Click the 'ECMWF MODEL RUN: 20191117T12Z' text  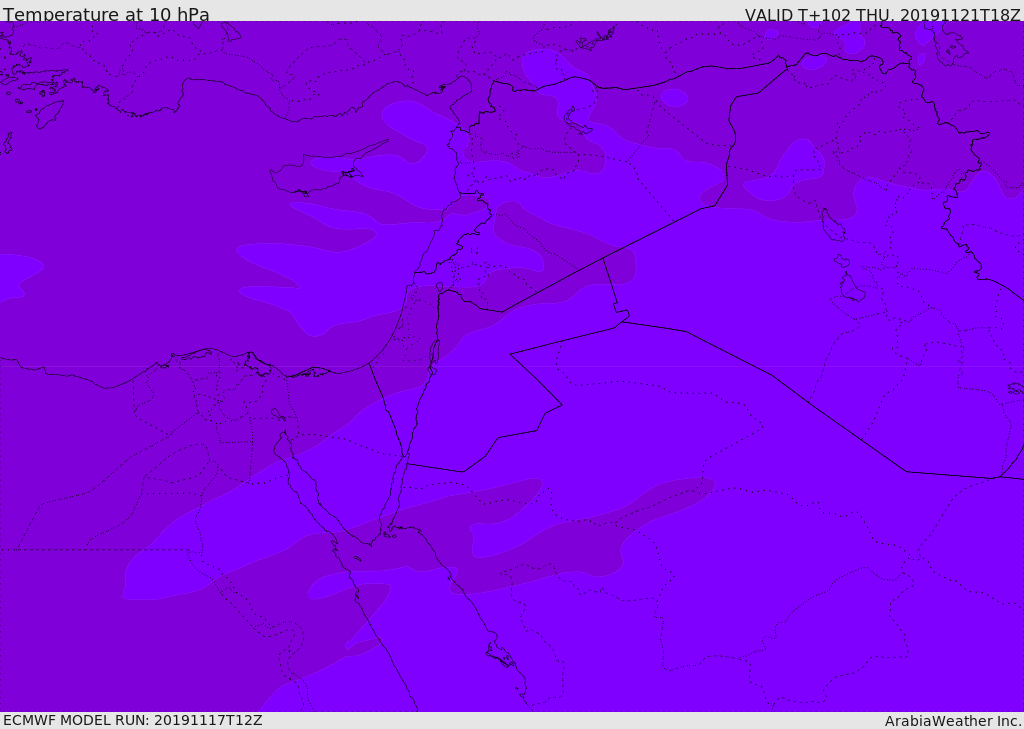click(133, 720)
